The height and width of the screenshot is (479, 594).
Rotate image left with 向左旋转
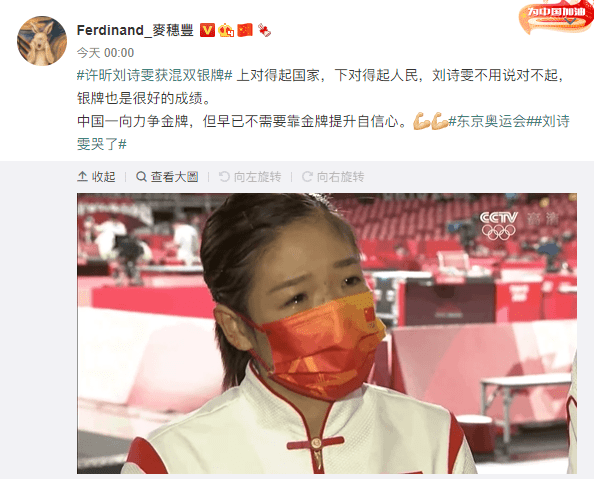click(250, 177)
